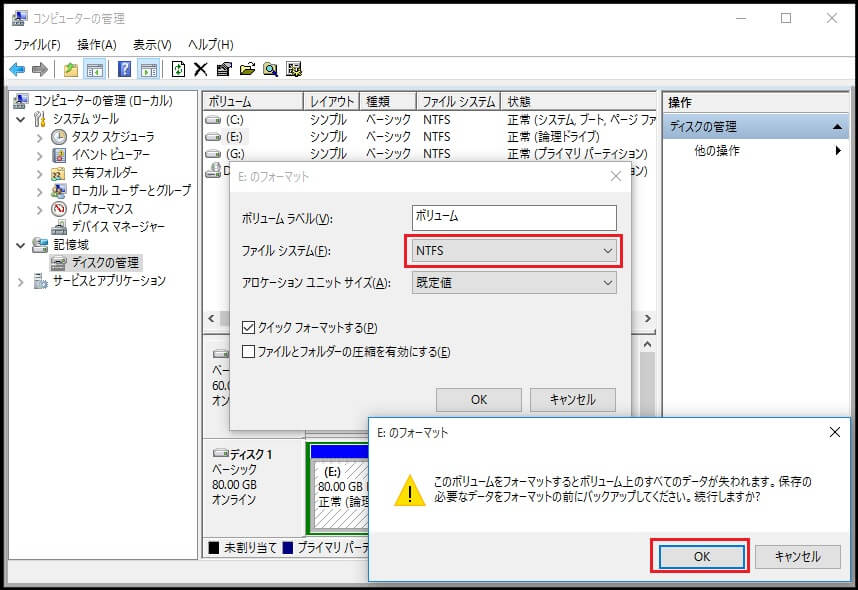Click the ボリューム ラベル text field

pos(514,217)
